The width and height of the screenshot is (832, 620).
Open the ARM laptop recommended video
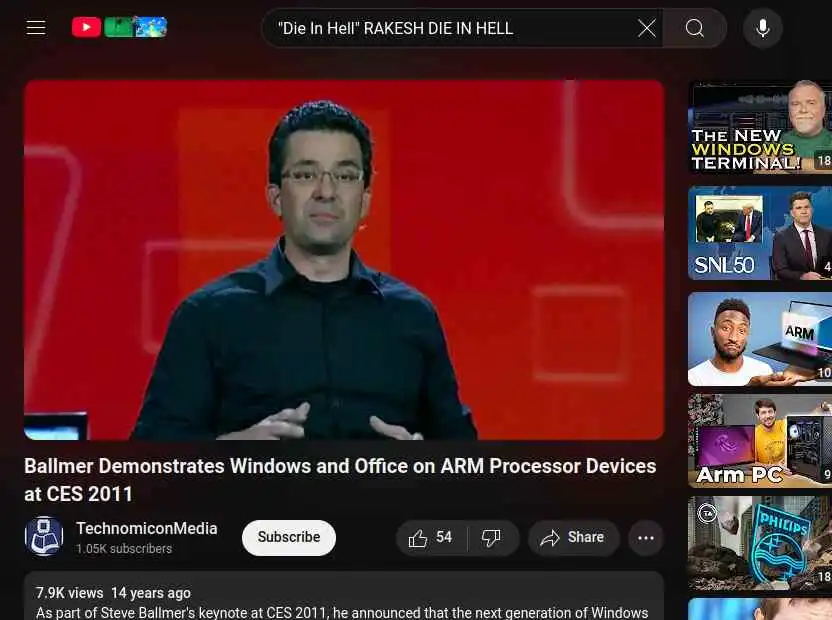pos(760,339)
